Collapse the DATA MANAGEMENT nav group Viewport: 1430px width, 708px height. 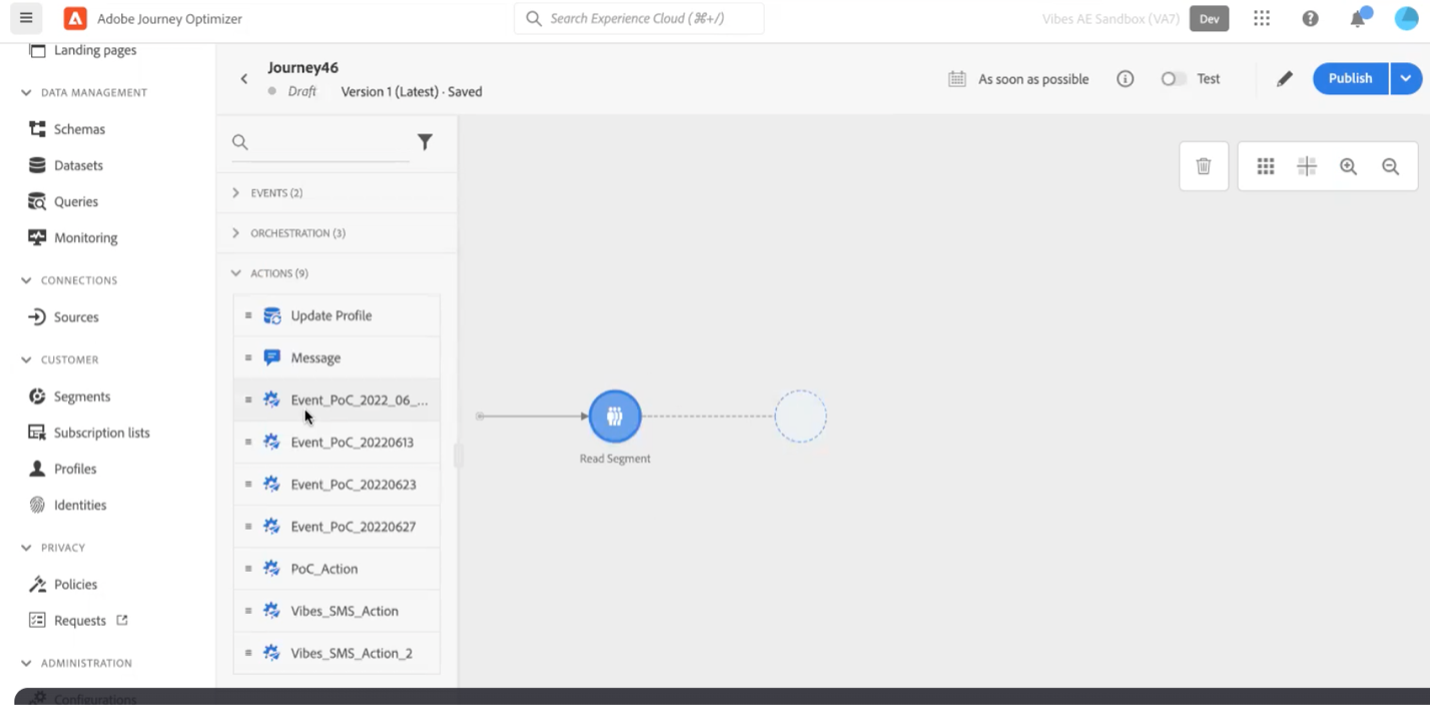(26, 92)
